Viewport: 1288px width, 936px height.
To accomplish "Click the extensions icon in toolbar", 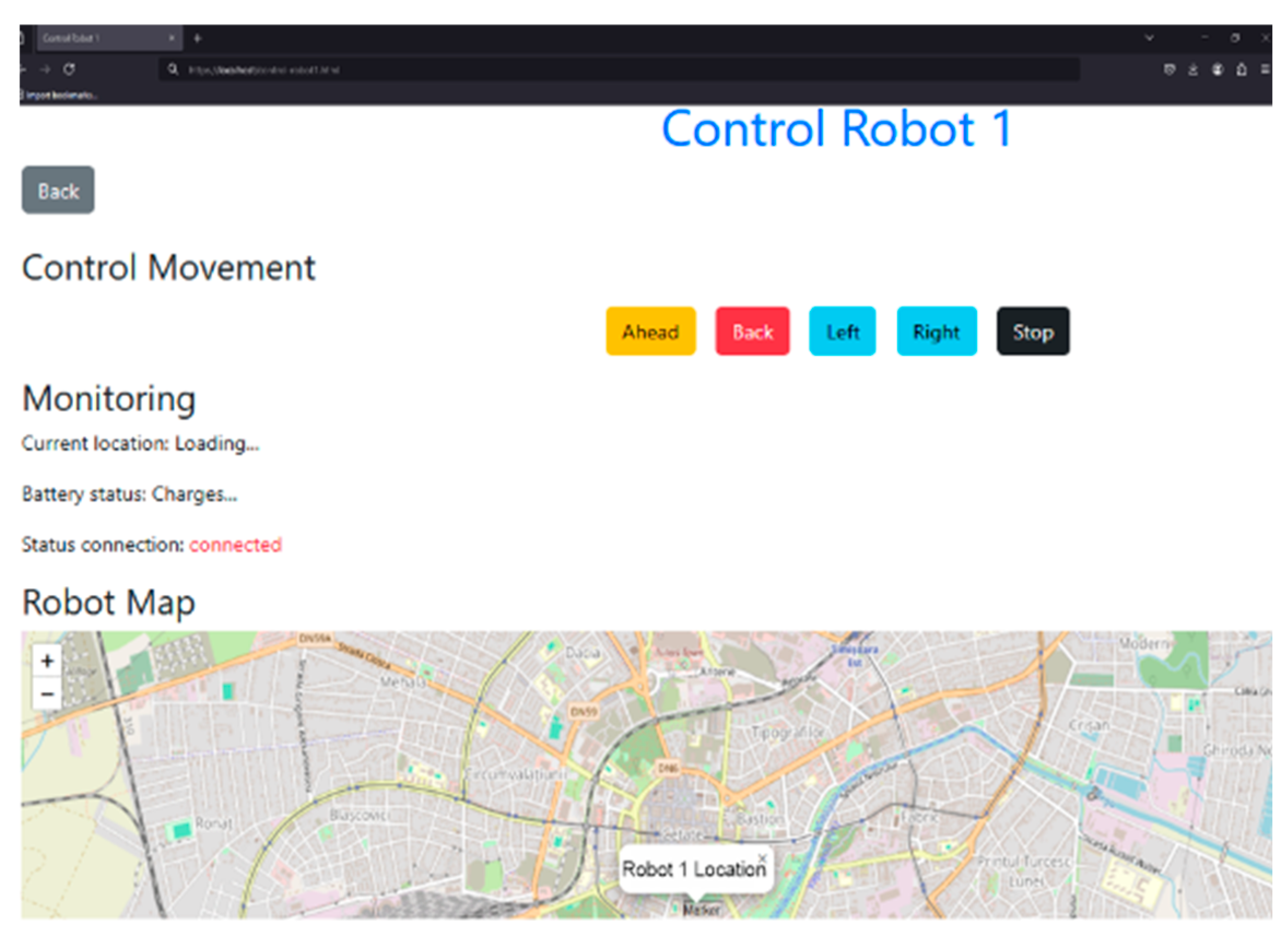I will pos(1242,69).
